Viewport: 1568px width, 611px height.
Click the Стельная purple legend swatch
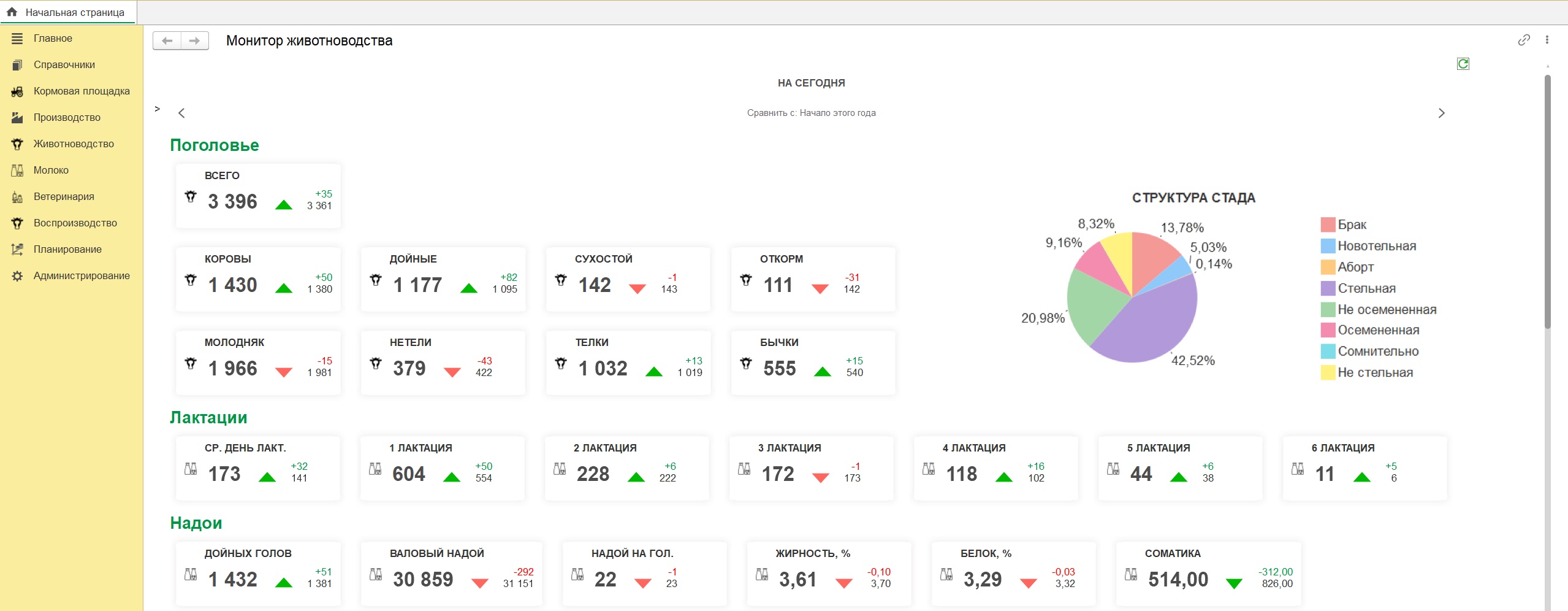(1328, 288)
